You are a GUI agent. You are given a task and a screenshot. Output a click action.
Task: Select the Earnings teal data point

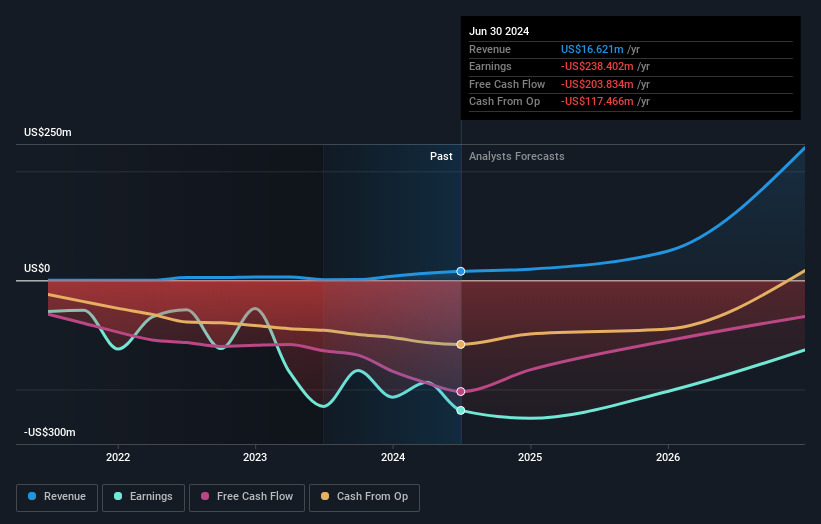coord(461,410)
